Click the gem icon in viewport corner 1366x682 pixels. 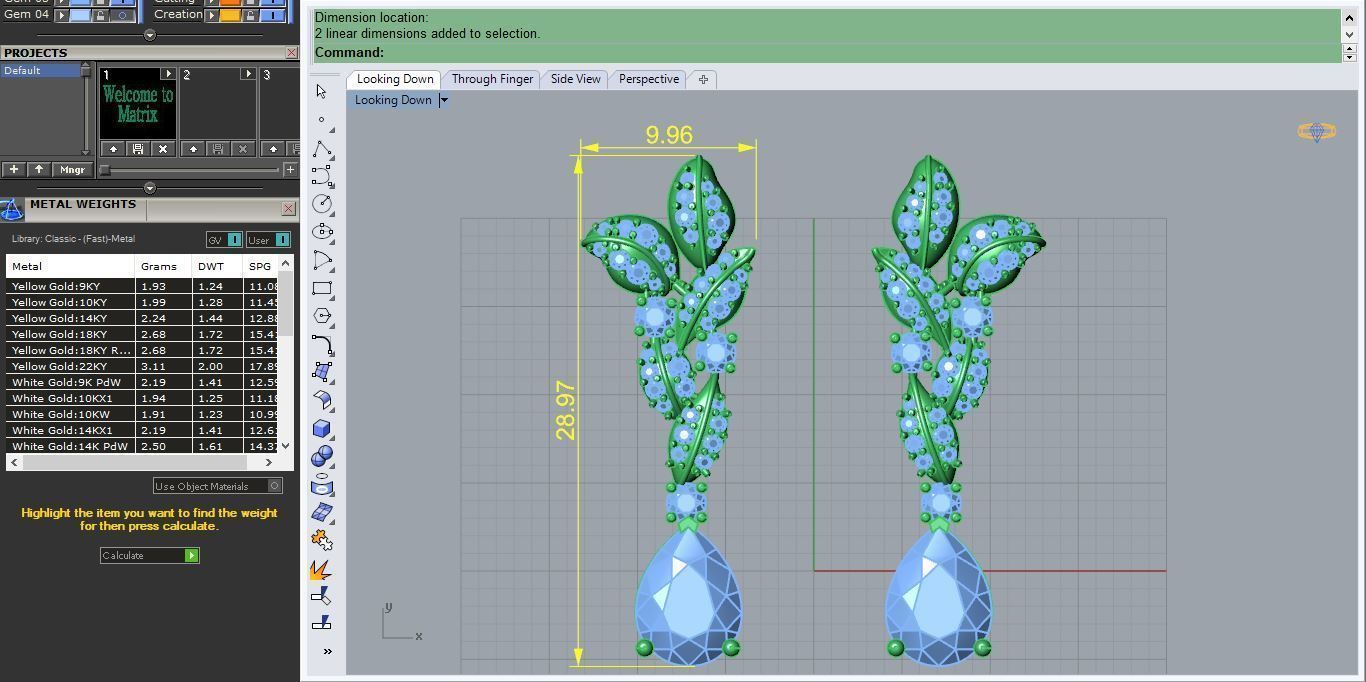pyautogui.click(x=1316, y=131)
